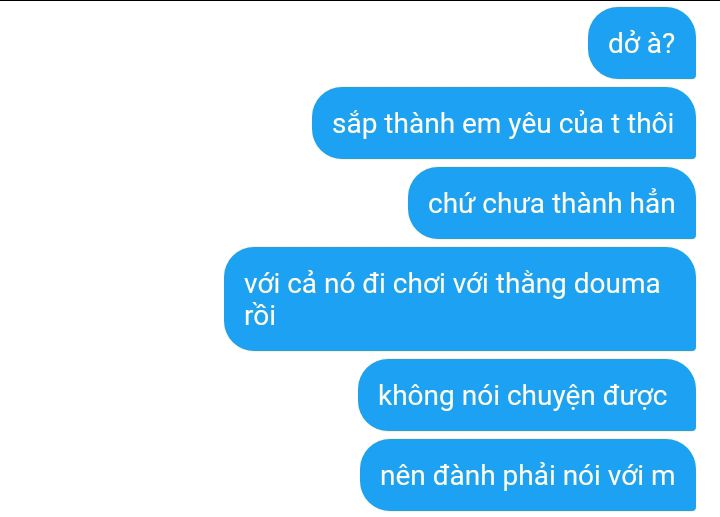Image resolution: width=720 pixels, height=517 pixels.
Task: Click the word "dở" in the first bubble
Action: coord(621,43)
